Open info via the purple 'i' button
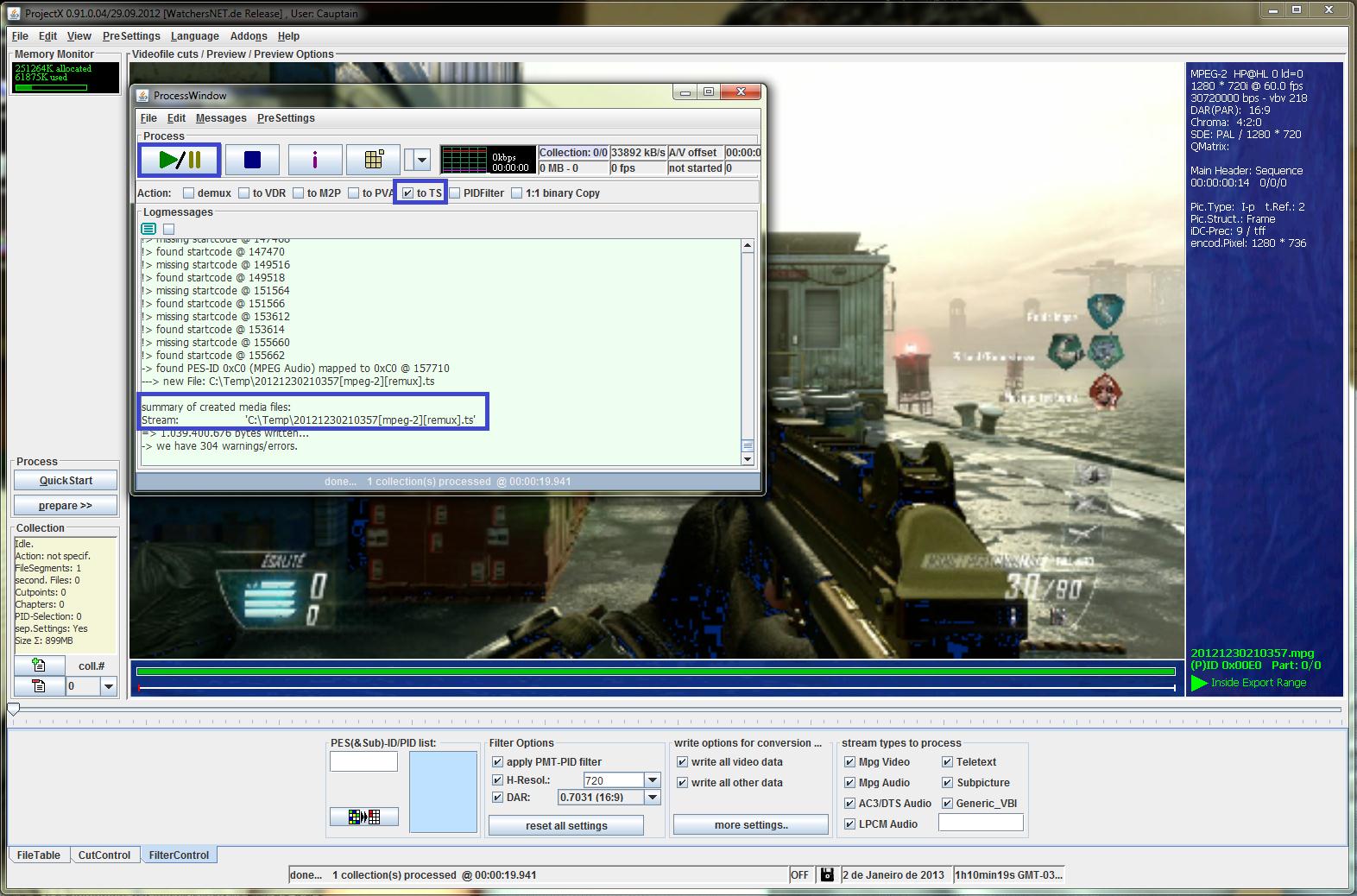The image size is (1357, 896). (x=314, y=160)
